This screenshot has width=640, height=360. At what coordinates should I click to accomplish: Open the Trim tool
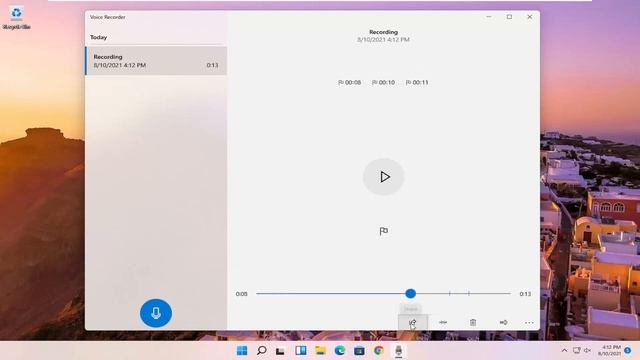coord(443,322)
